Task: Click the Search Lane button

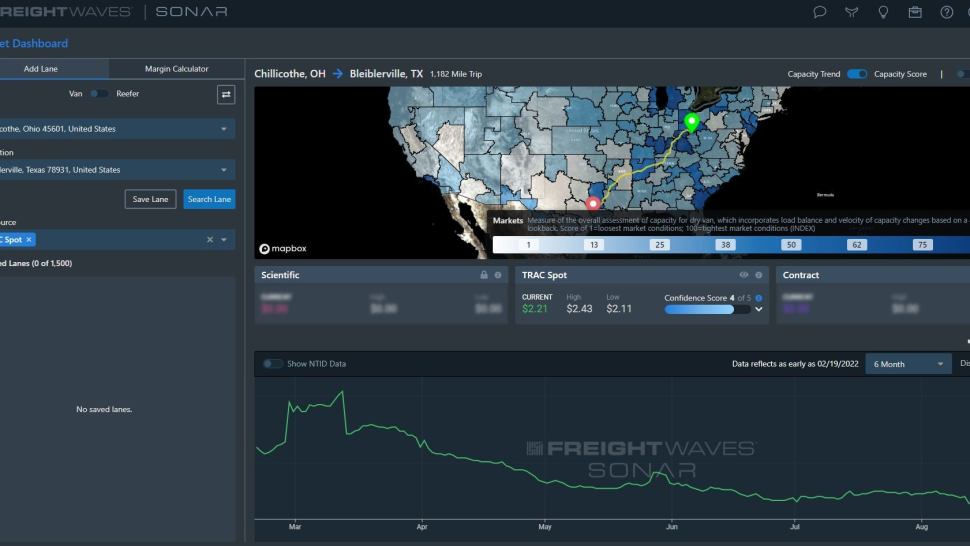Action: tap(209, 199)
